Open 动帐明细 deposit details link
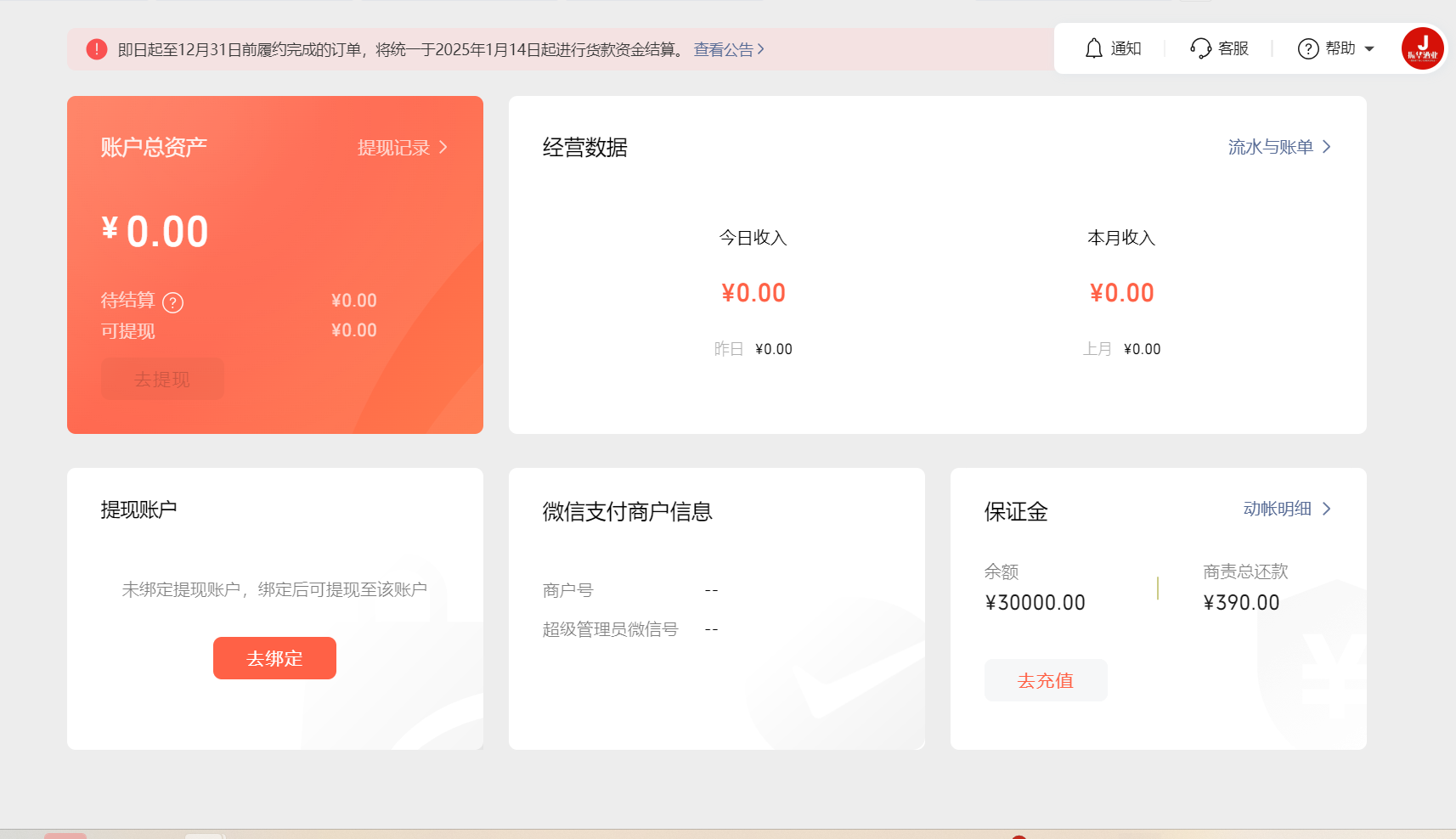 [1278, 509]
